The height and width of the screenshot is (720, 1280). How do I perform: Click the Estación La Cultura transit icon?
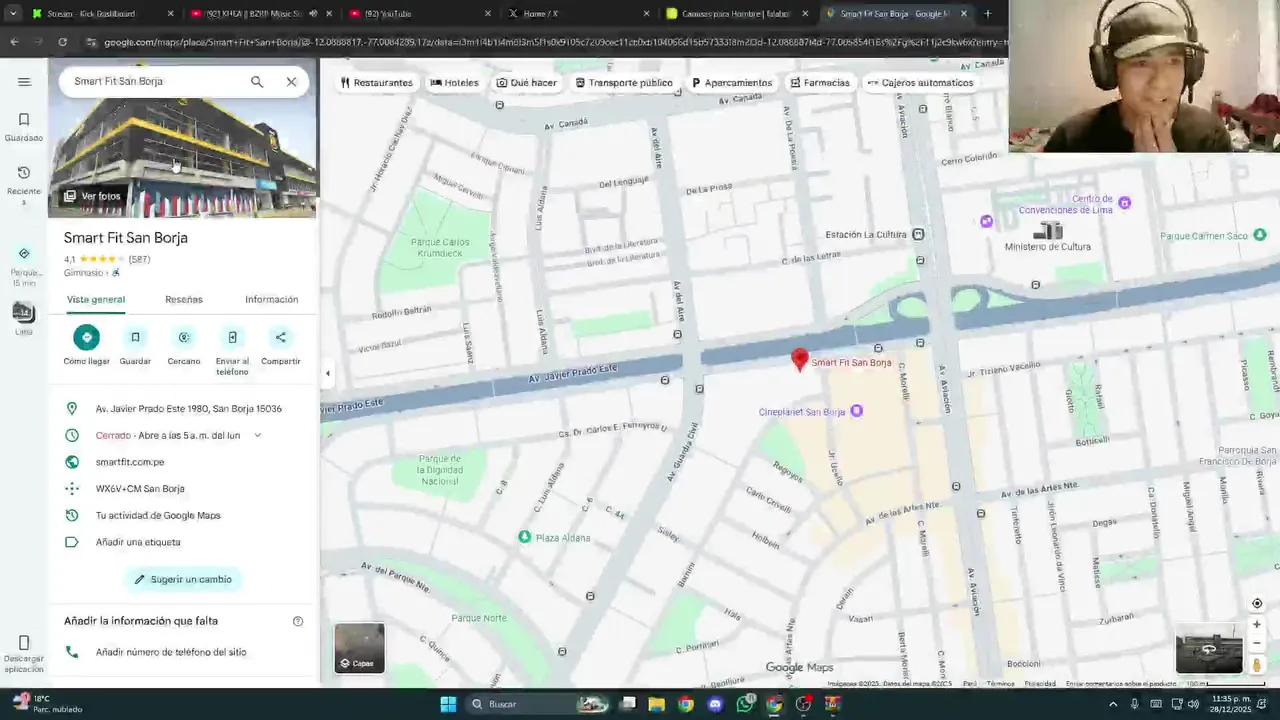click(x=918, y=234)
